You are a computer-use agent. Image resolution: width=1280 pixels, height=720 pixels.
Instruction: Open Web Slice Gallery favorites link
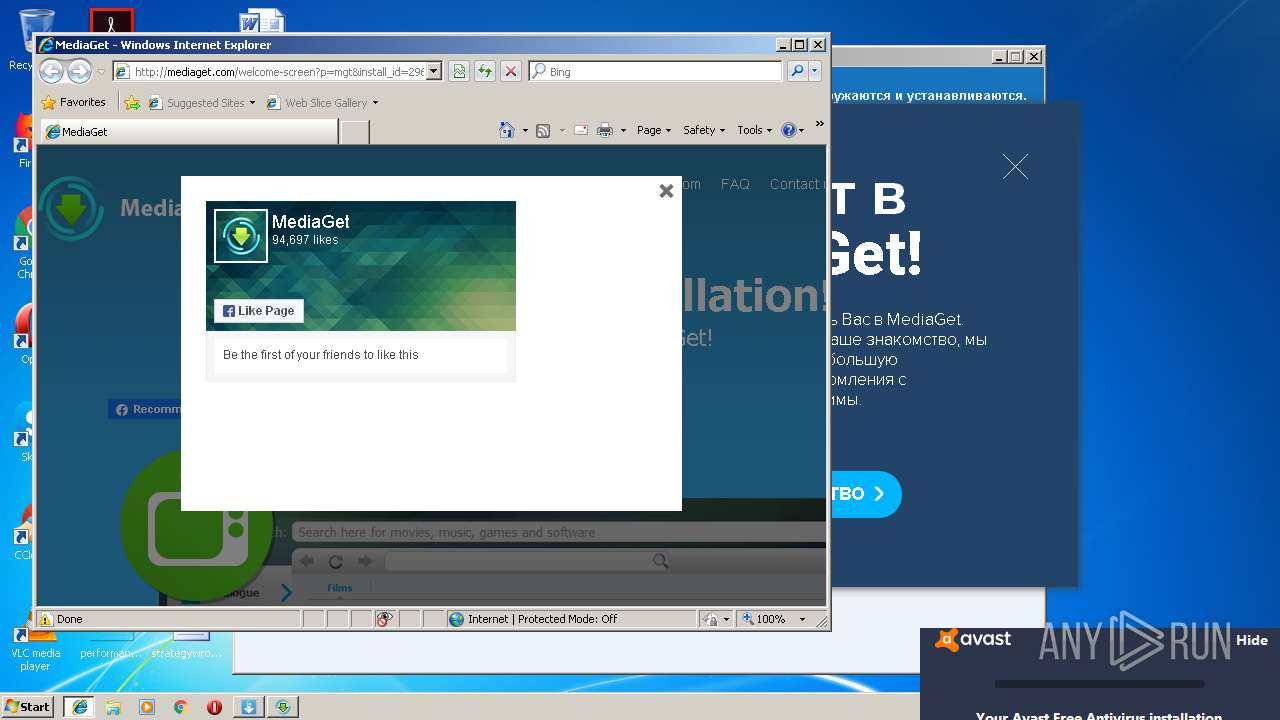pos(322,102)
